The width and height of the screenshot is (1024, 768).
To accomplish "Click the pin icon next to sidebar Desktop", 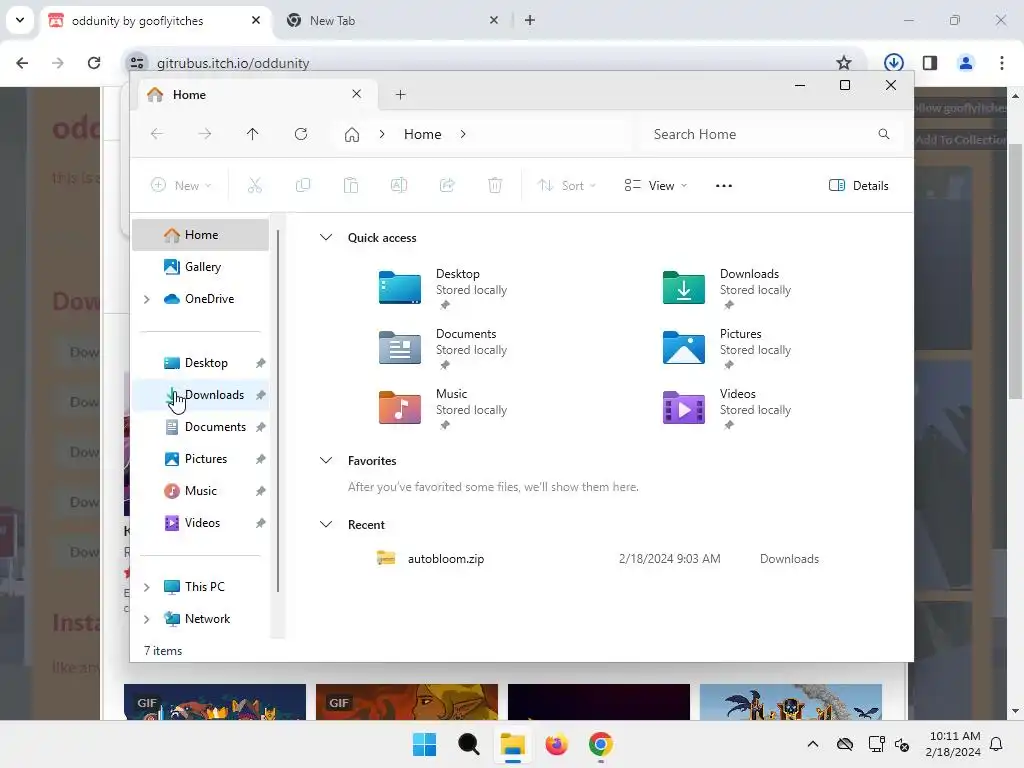I will pyautogui.click(x=261, y=363).
